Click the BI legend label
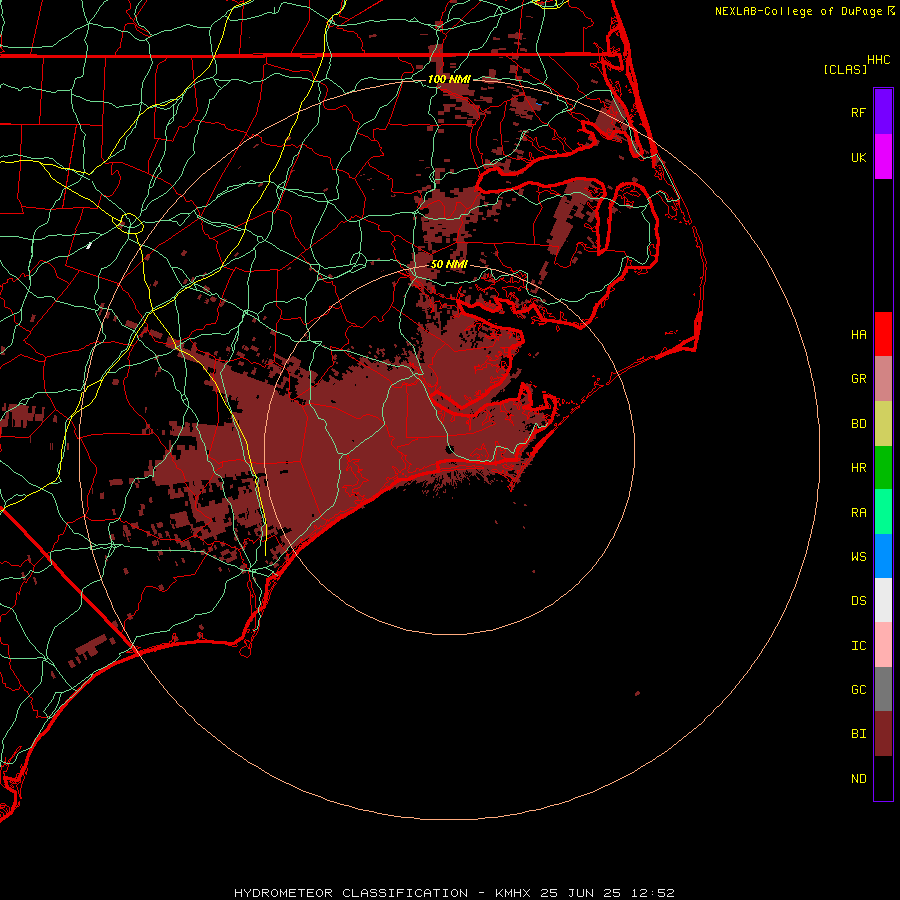The width and height of the screenshot is (900, 900). [x=859, y=734]
